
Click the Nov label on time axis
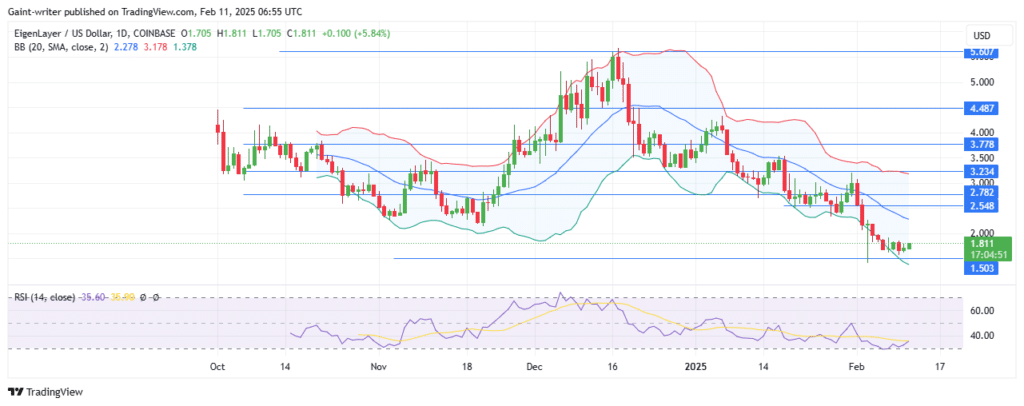(x=378, y=367)
